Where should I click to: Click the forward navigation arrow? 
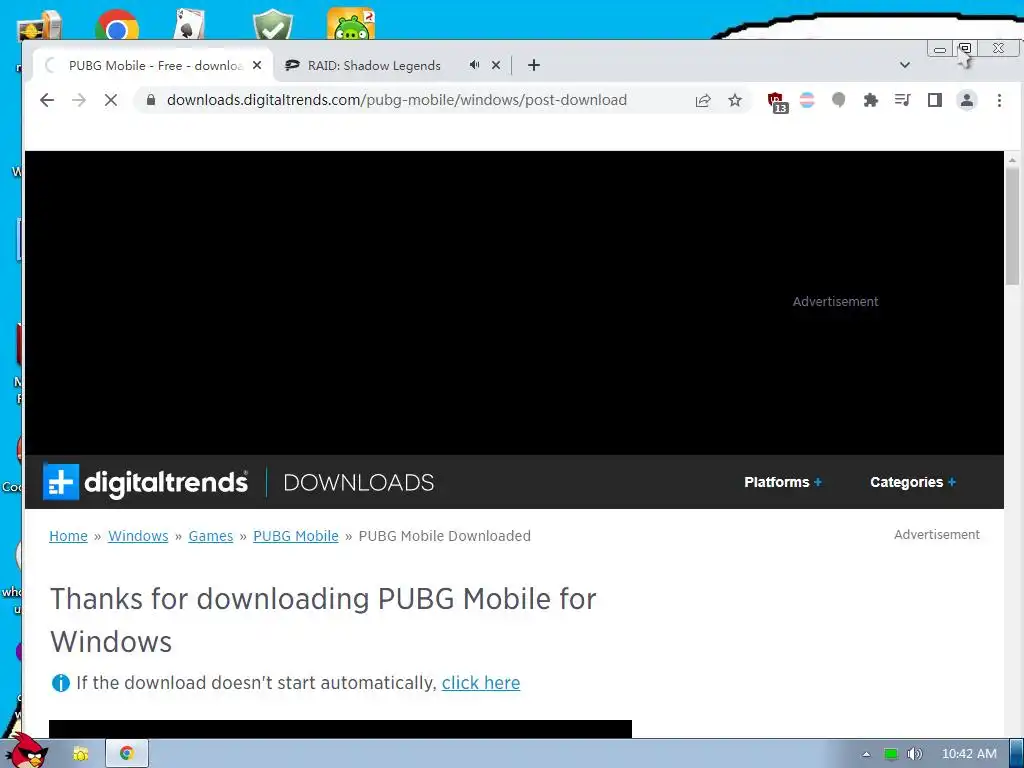pos(79,100)
